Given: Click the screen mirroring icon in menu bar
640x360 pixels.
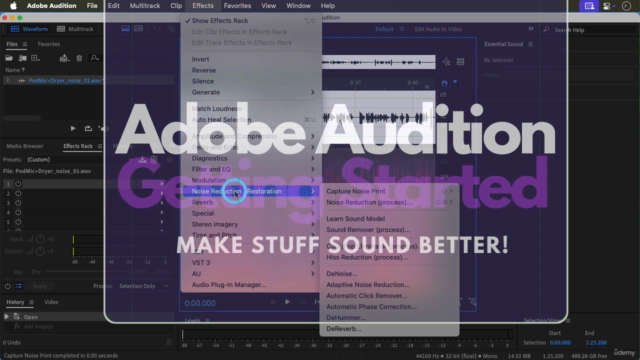Looking at the screenshot, I should 589,6.
